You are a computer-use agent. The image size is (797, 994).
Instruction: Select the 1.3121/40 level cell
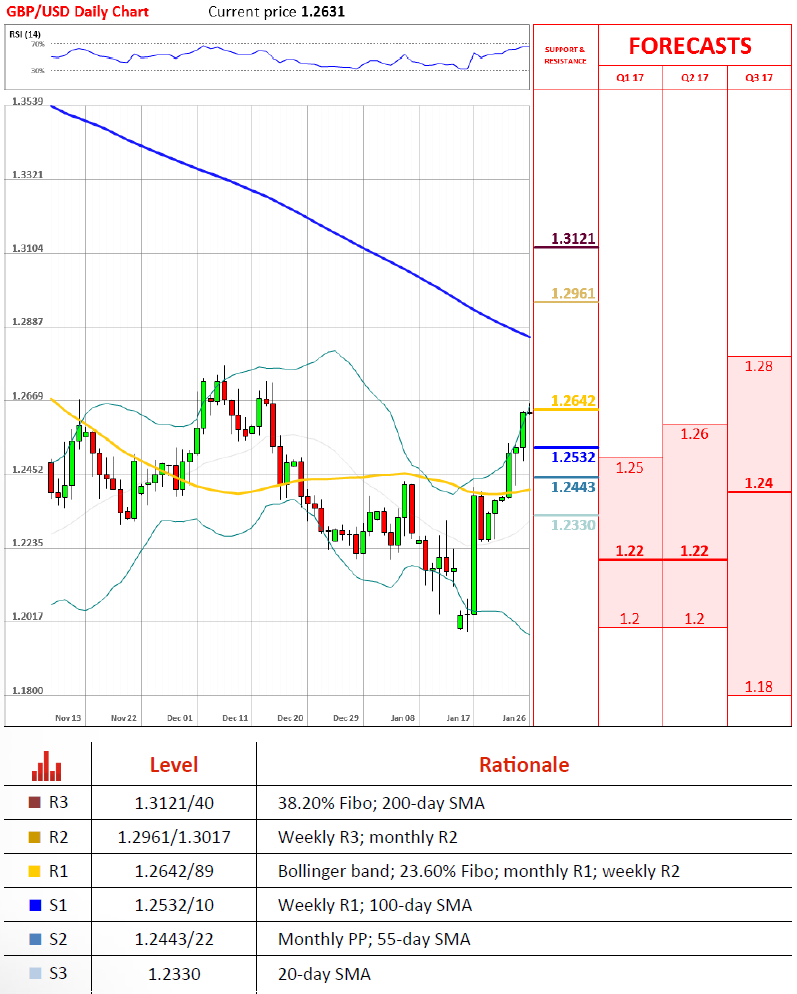pyautogui.click(x=174, y=803)
